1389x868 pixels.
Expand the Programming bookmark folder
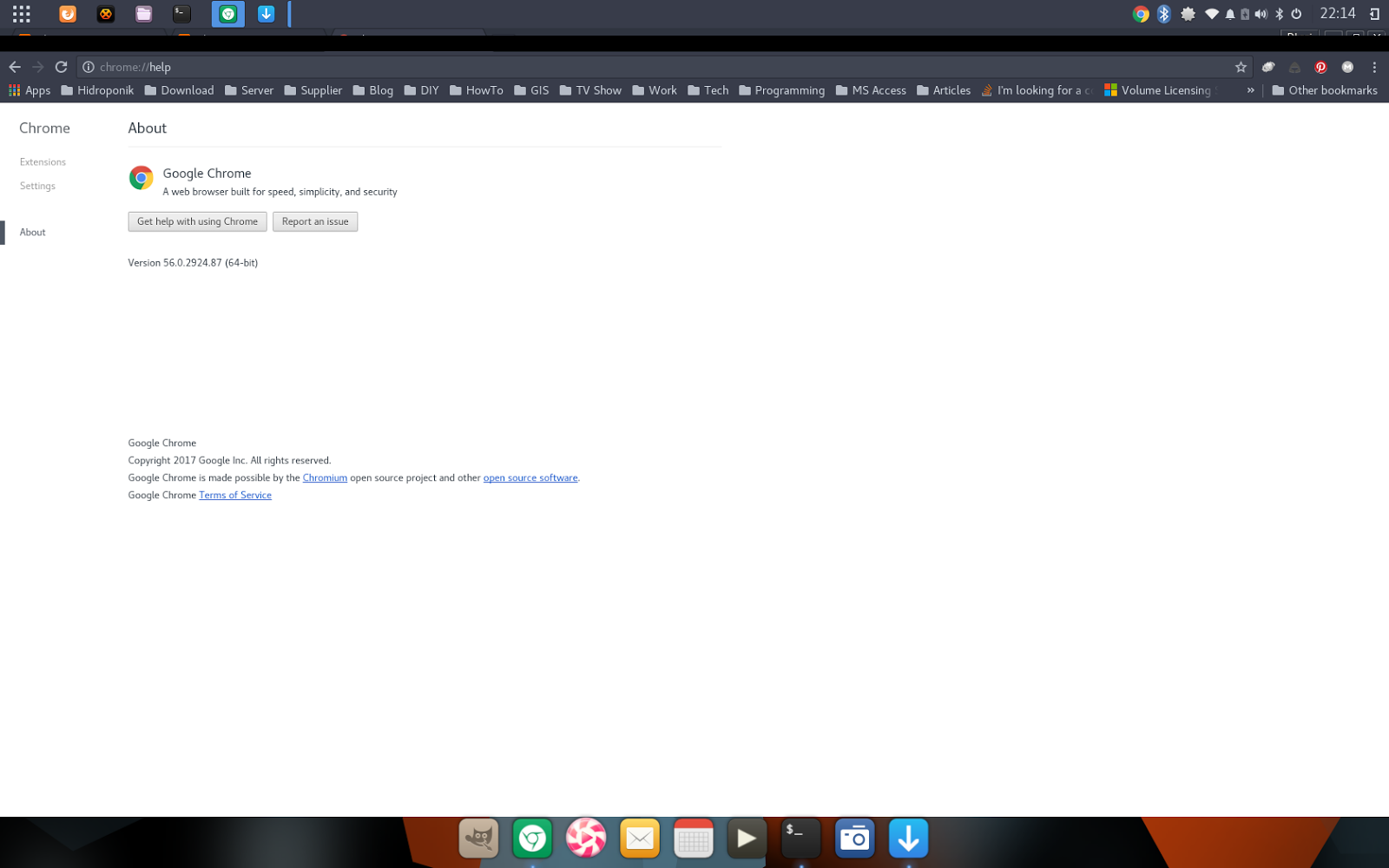(x=782, y=90)
